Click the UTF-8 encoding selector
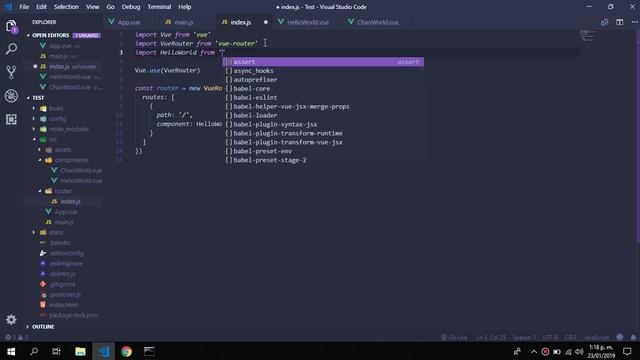Viewport: 640px width, 360px height. coord(550,338)
